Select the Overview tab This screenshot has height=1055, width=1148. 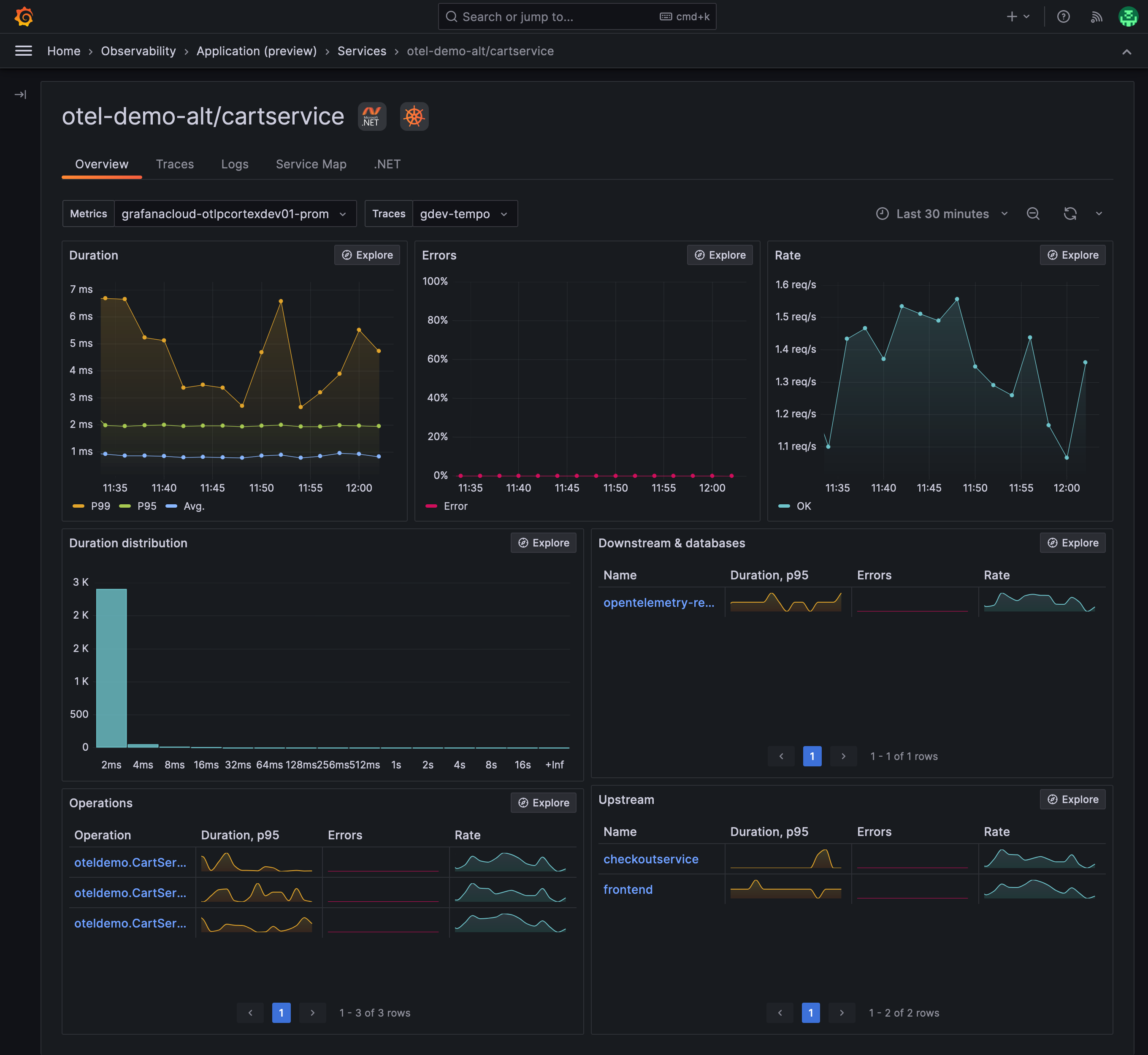point(102,165)
